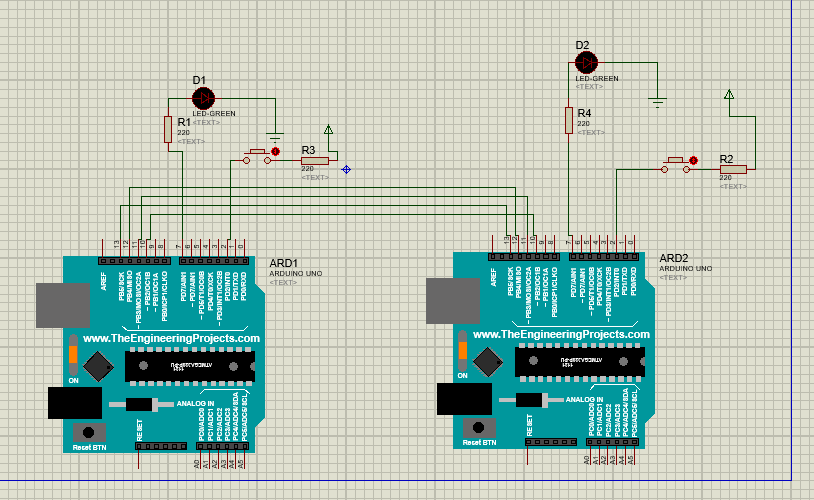
Task: Click the D1 reference label
Action: pyautogui.click(x=199, y=80)
